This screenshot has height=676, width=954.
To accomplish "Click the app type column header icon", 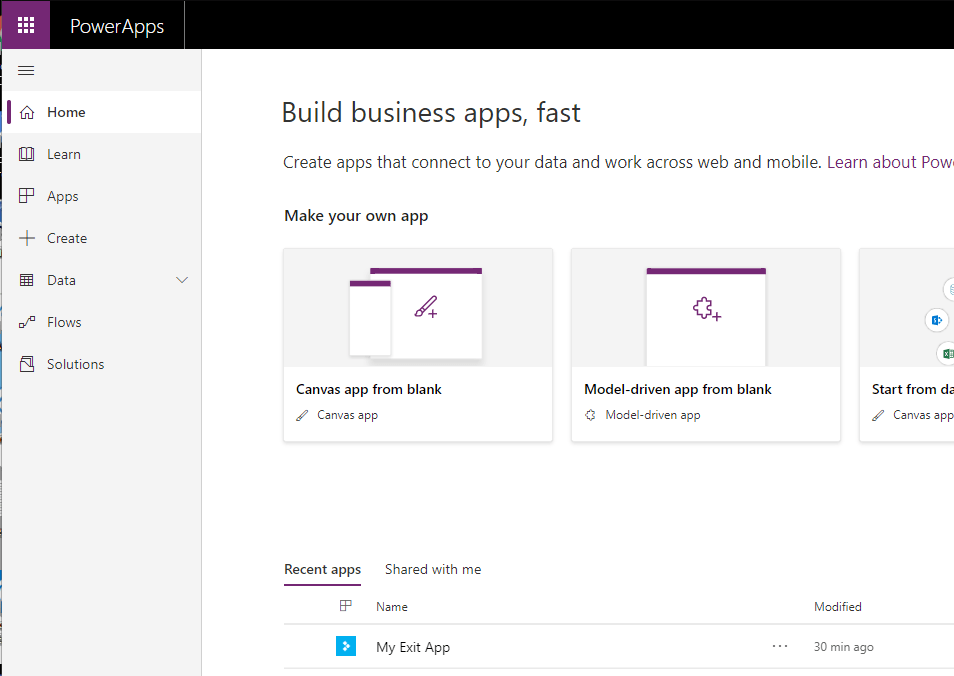I will [x=346, y=605].
